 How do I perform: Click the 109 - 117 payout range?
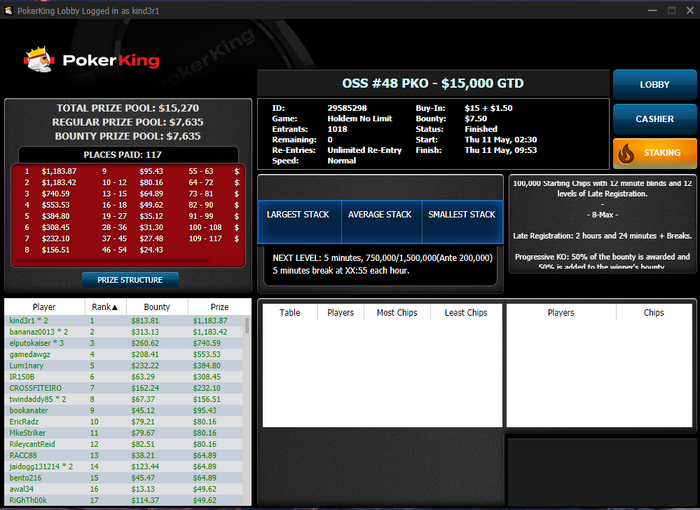tap(205, 238)
